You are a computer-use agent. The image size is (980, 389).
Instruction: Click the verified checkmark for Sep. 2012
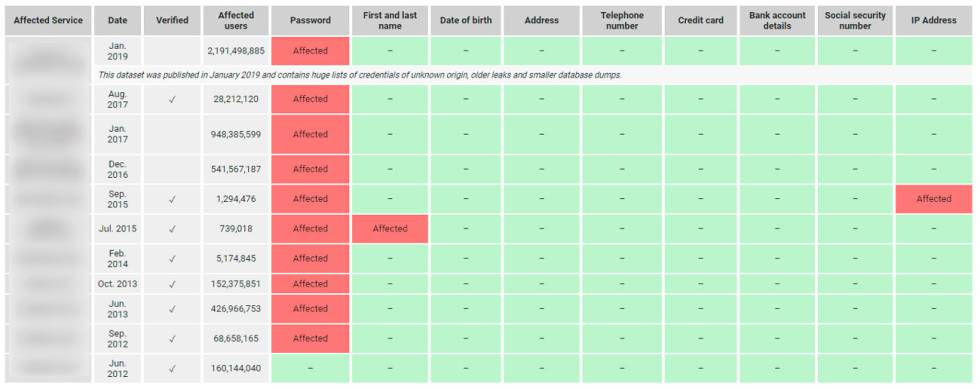click(x=172, y=339)
